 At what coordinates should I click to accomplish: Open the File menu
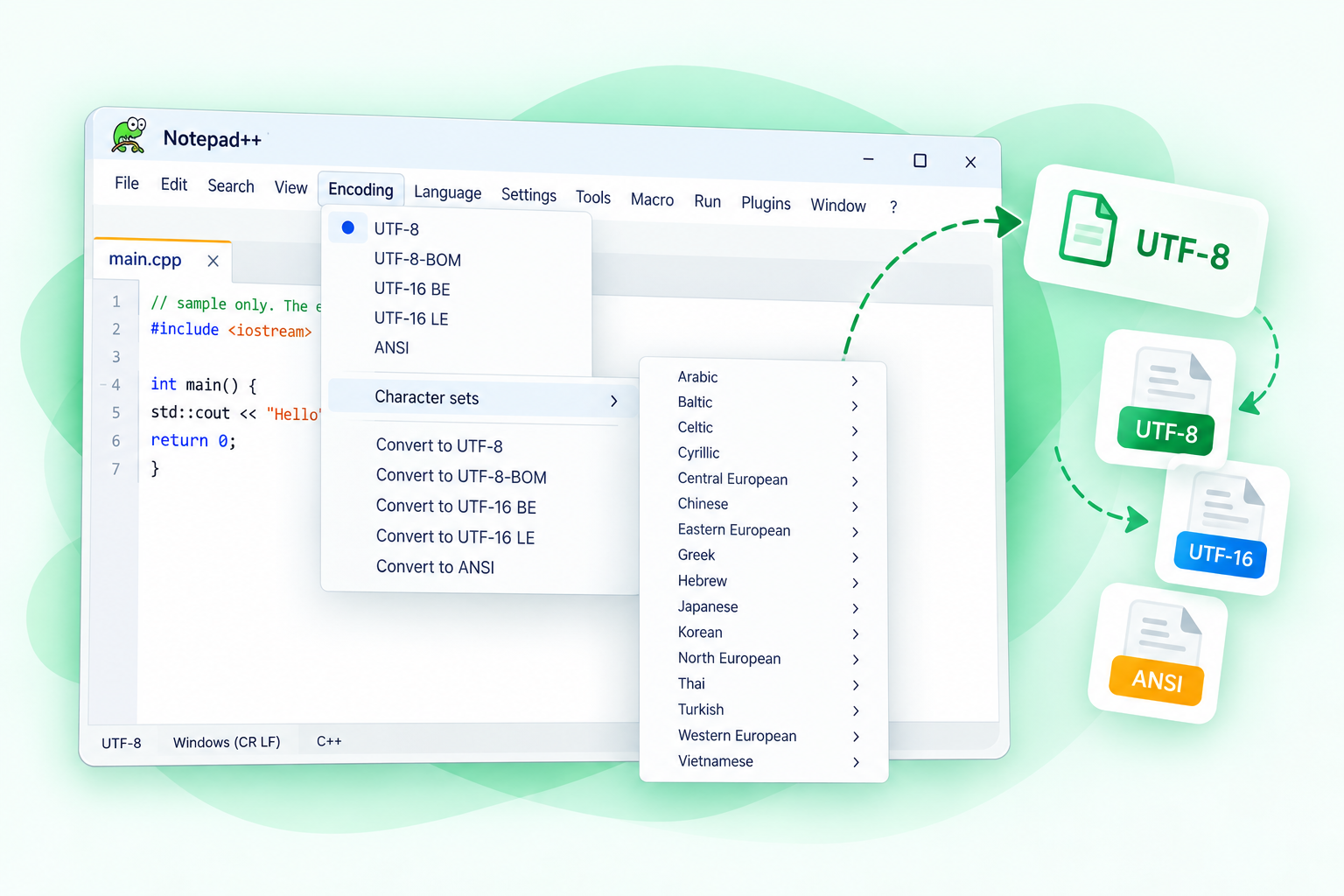[127, 183]
